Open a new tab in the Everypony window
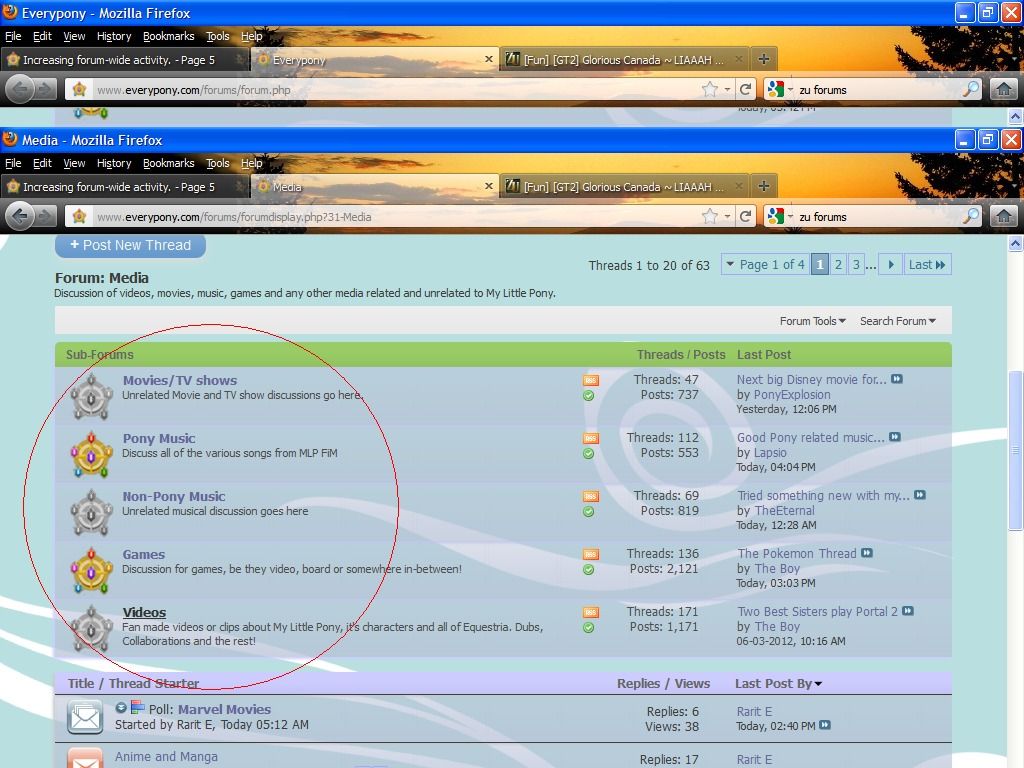The width and height of the screenshot is (1024, 768). 763,59
